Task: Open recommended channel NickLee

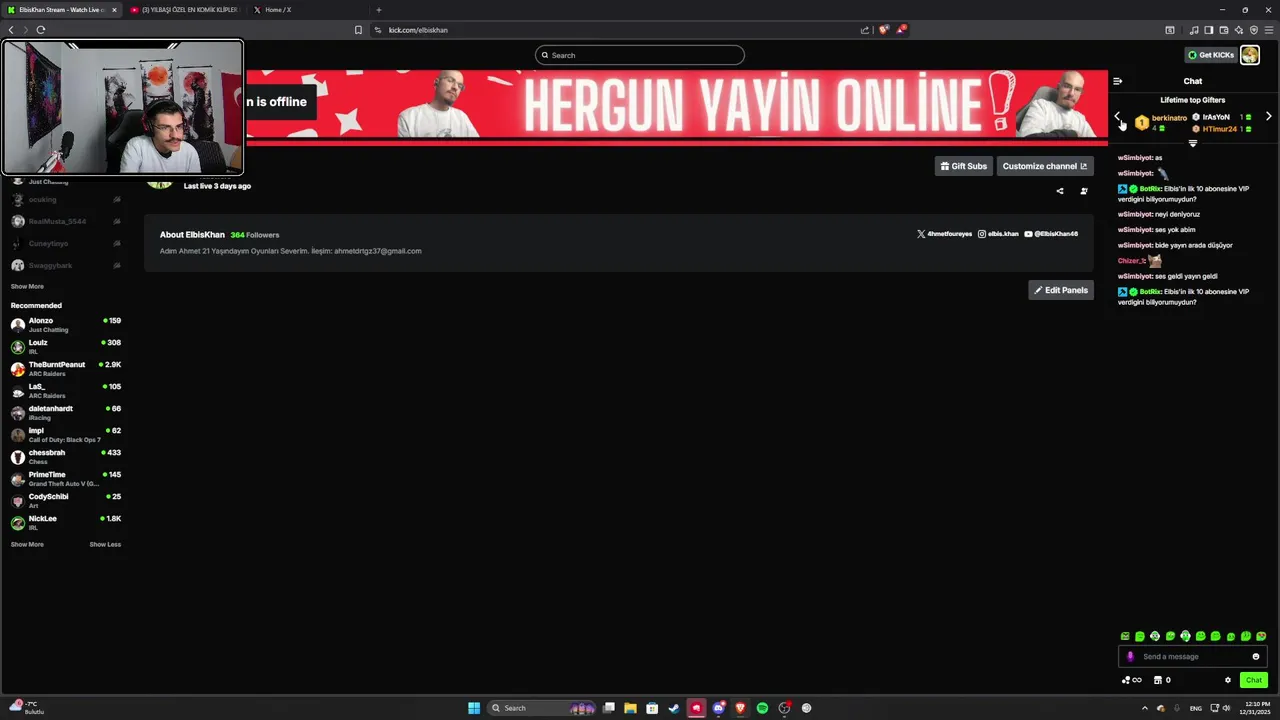Action: pos(66,523)
